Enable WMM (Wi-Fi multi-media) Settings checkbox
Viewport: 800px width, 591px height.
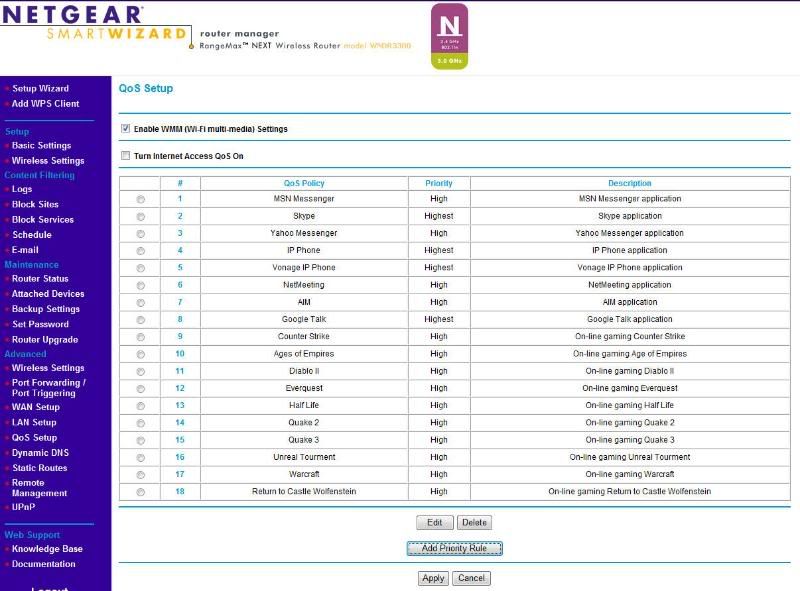(x=126, y=129)
